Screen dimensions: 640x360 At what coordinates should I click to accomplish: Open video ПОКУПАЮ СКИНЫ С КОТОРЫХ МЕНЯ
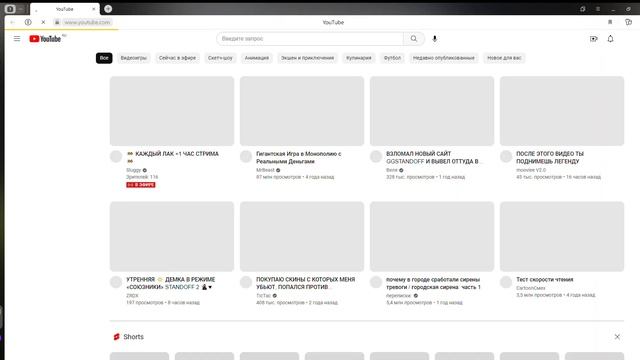pyautogui.click(x=305, y=283)
